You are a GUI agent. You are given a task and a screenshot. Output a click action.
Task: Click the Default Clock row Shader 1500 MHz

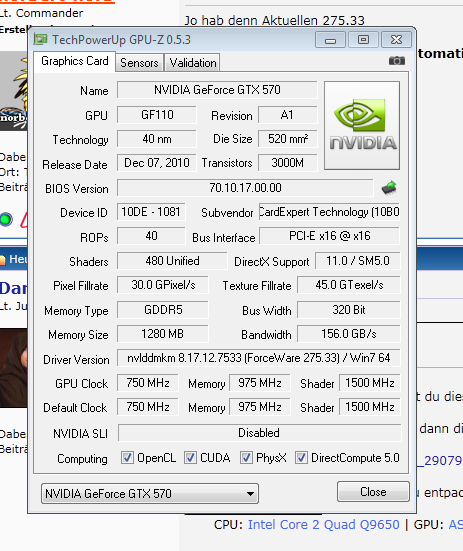[x=370, y=407]
